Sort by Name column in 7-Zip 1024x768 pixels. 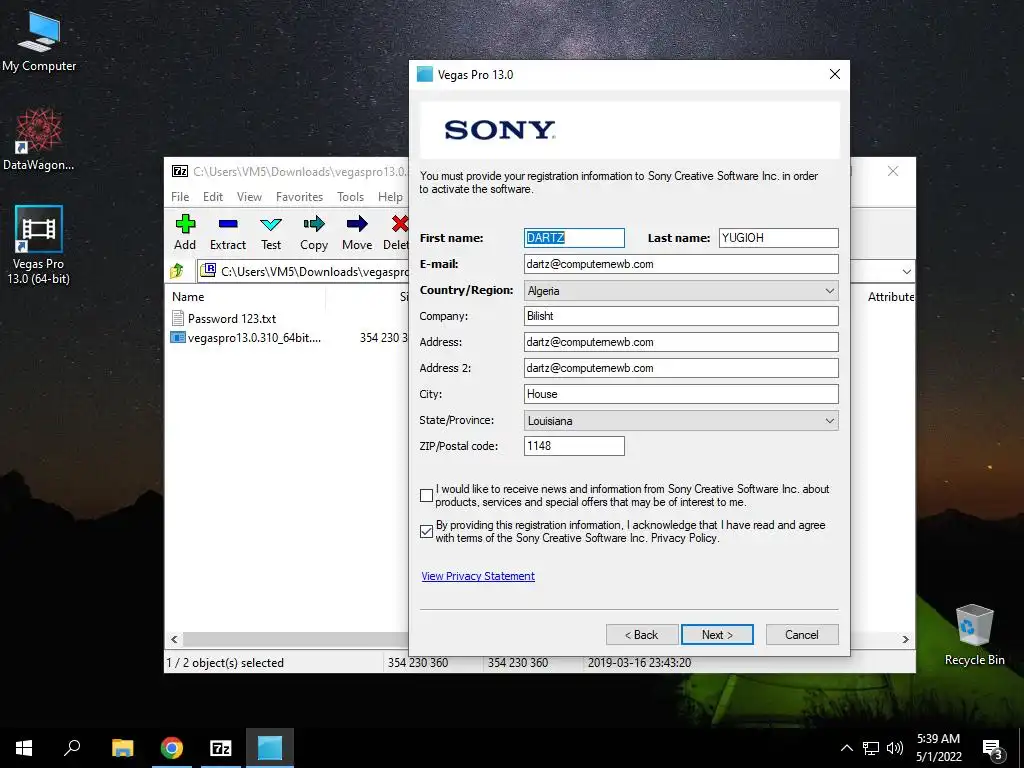(188, 296)
